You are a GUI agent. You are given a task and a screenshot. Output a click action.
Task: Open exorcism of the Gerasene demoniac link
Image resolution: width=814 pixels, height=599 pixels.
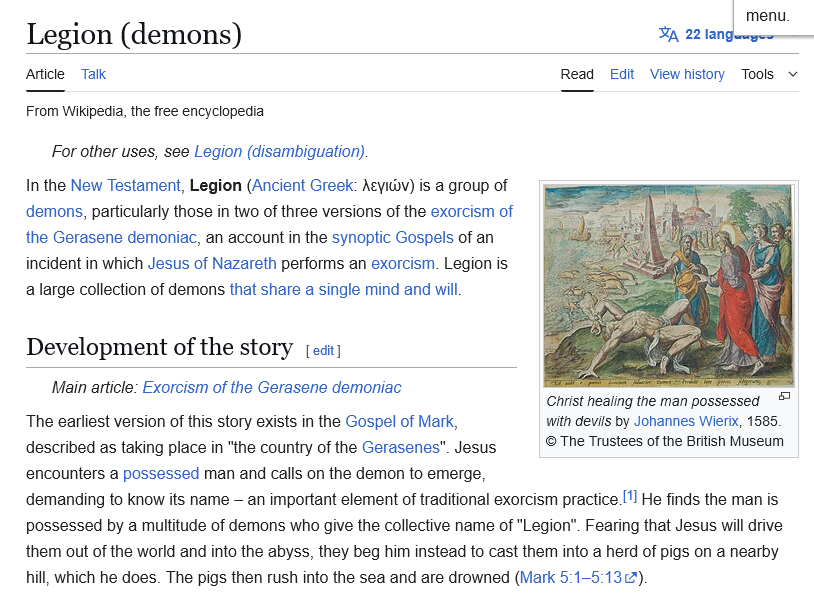tap(471, 211)
